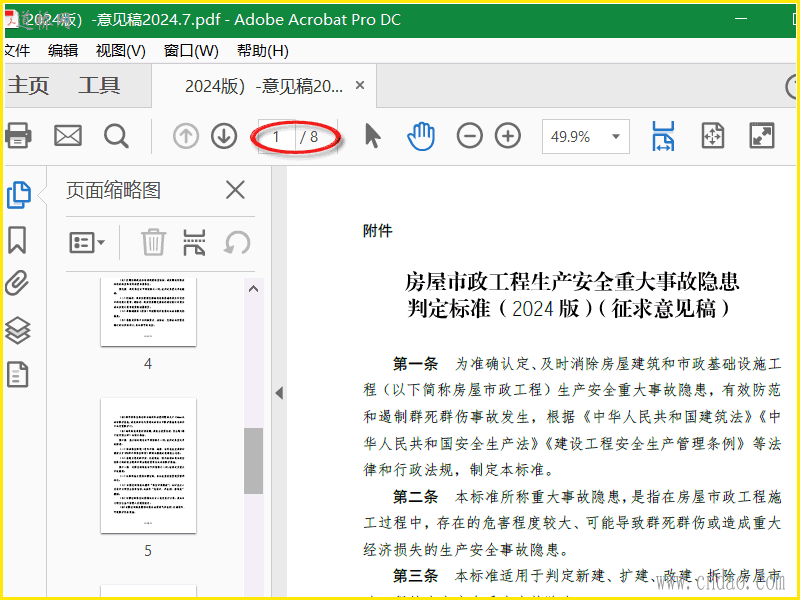Click the 第一条 article heading
Viewport: 800px width, 600px height.
coord(415,364)
